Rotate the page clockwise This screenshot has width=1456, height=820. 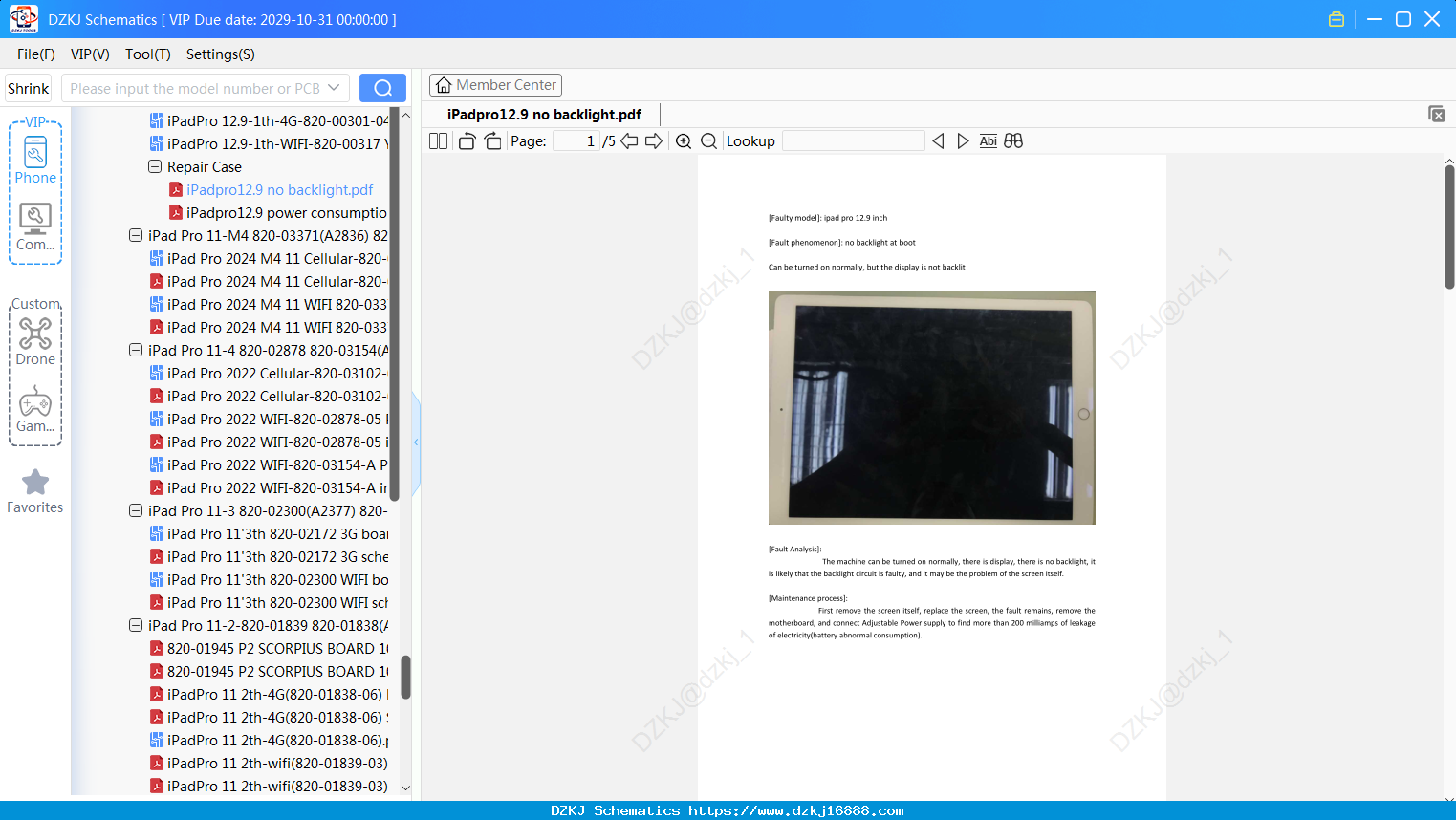[492, 141]
